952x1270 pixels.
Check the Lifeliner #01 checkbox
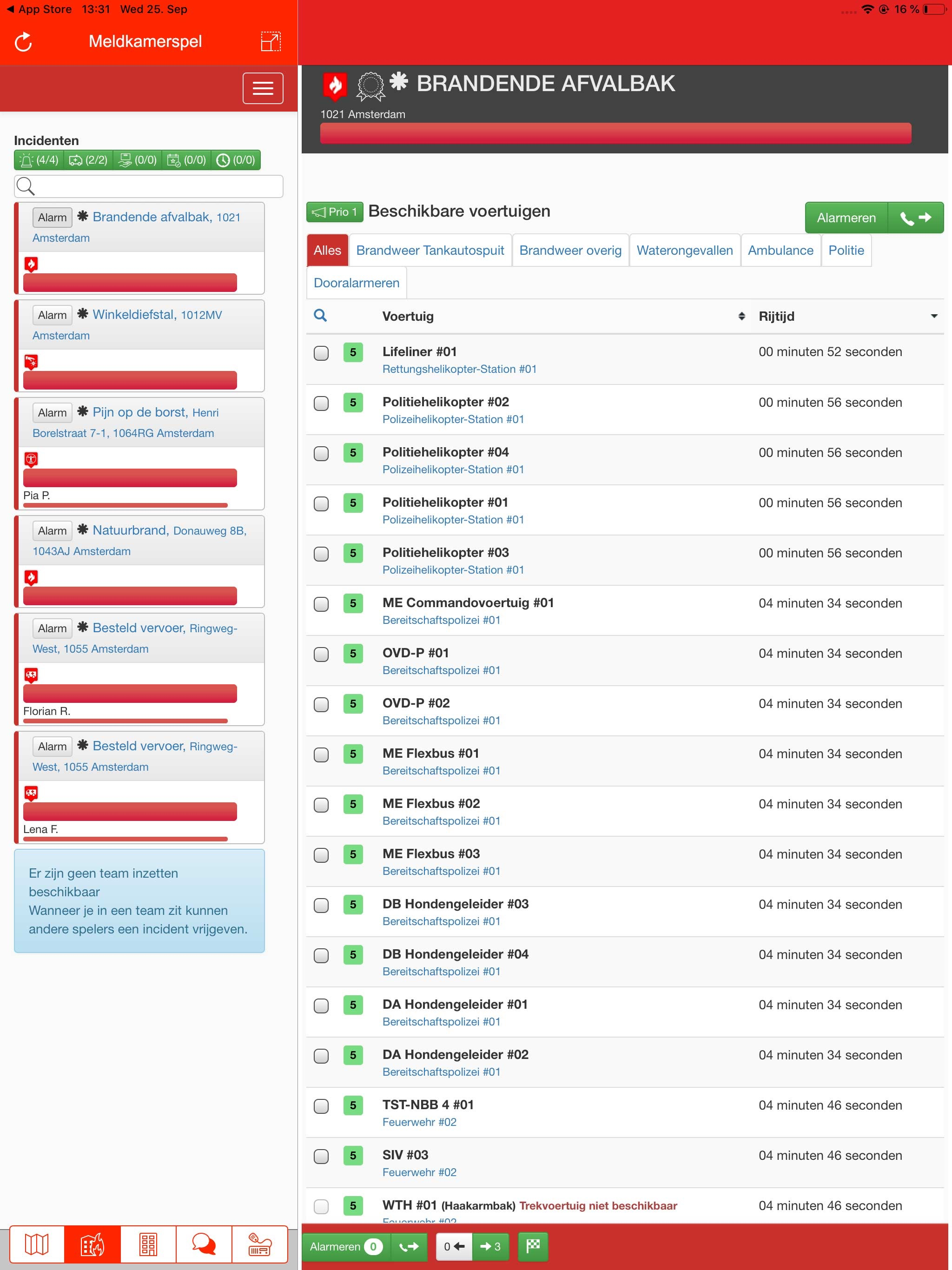click(x=322, y=352)
